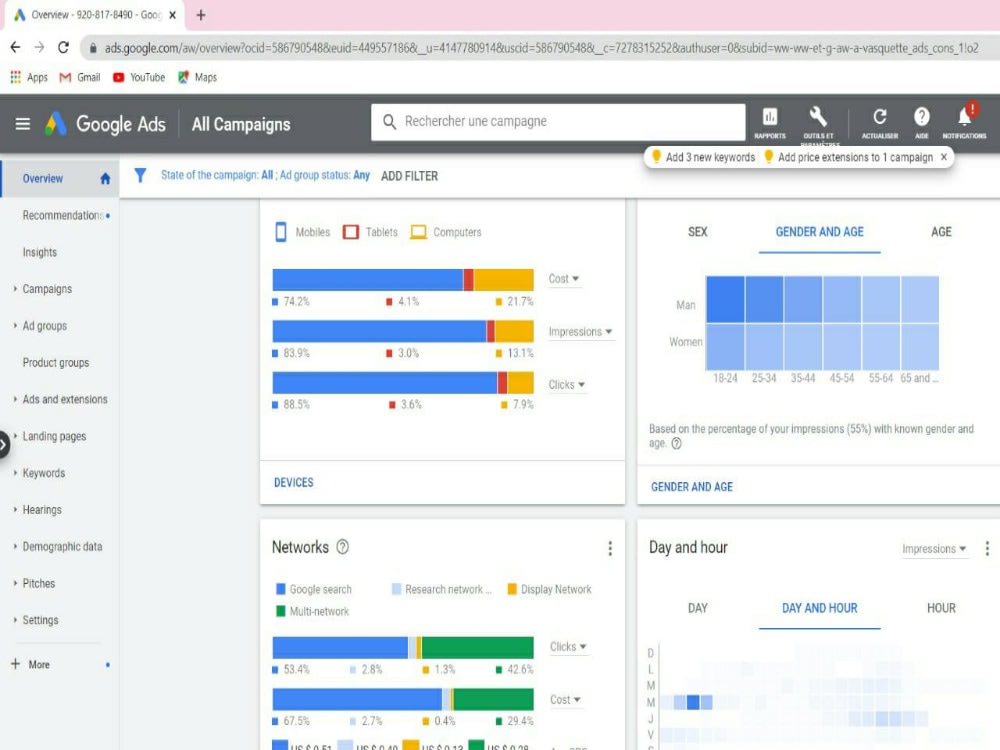Screen dimensions: 1000x750
Task: Switch to the DAY tab
Action: click(698, 608)
